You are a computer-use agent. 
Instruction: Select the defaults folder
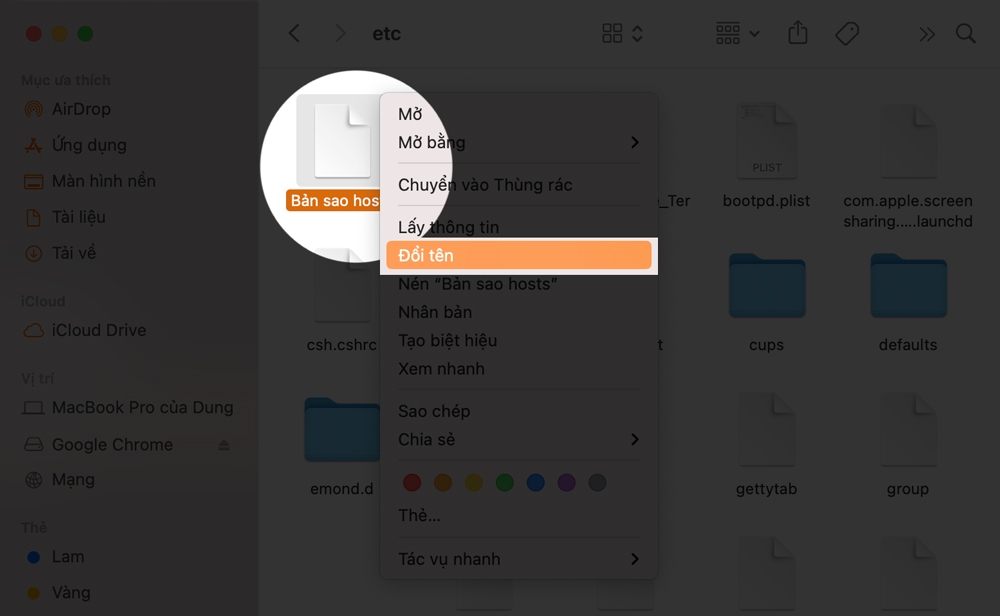908,302
